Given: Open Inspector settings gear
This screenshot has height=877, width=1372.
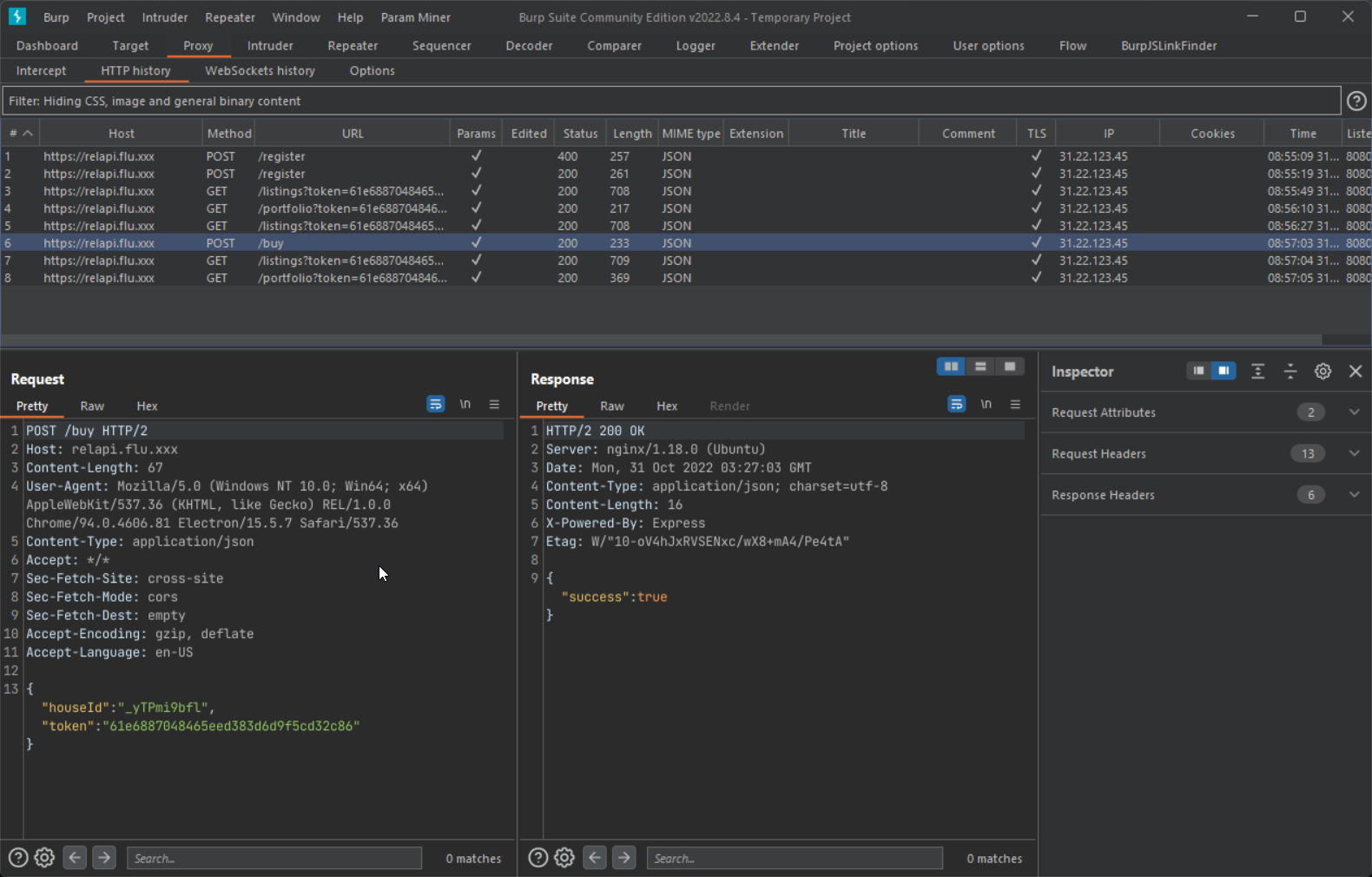Looking at the screenshot, I should (x=1323, y=372).
